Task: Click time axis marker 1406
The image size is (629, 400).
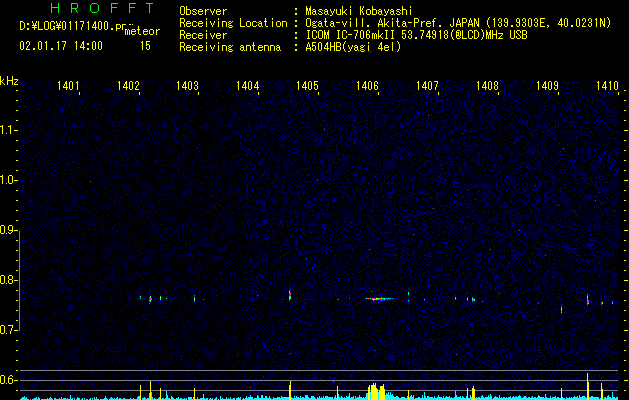Action: point(367,85)
